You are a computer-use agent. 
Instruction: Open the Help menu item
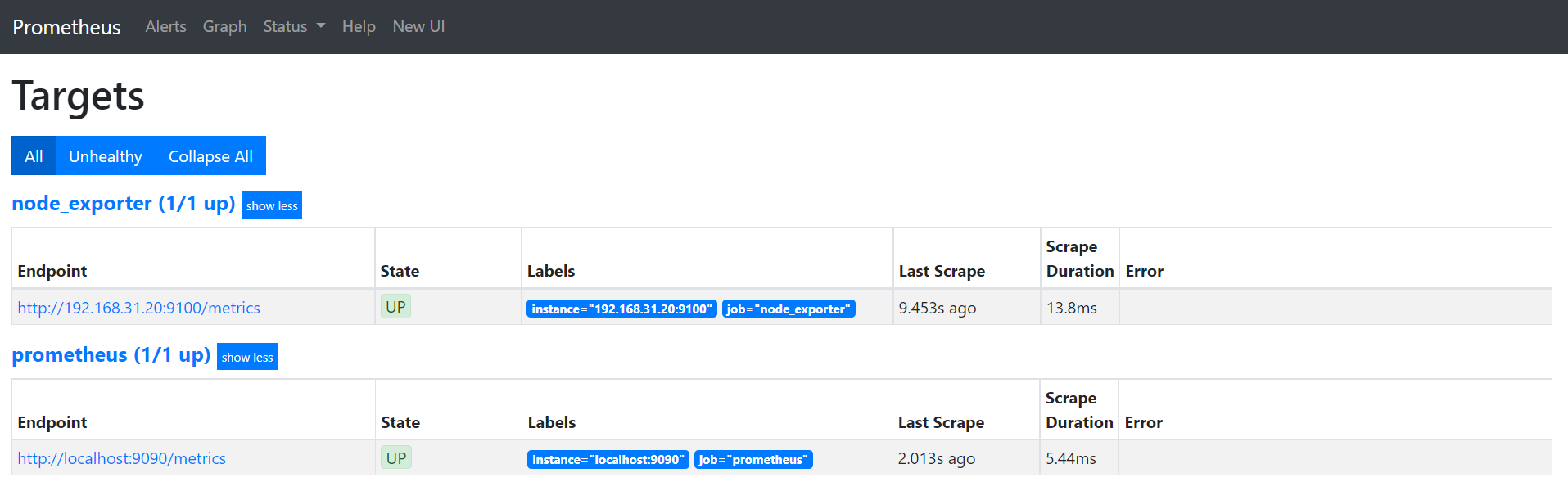coord(359,26)
